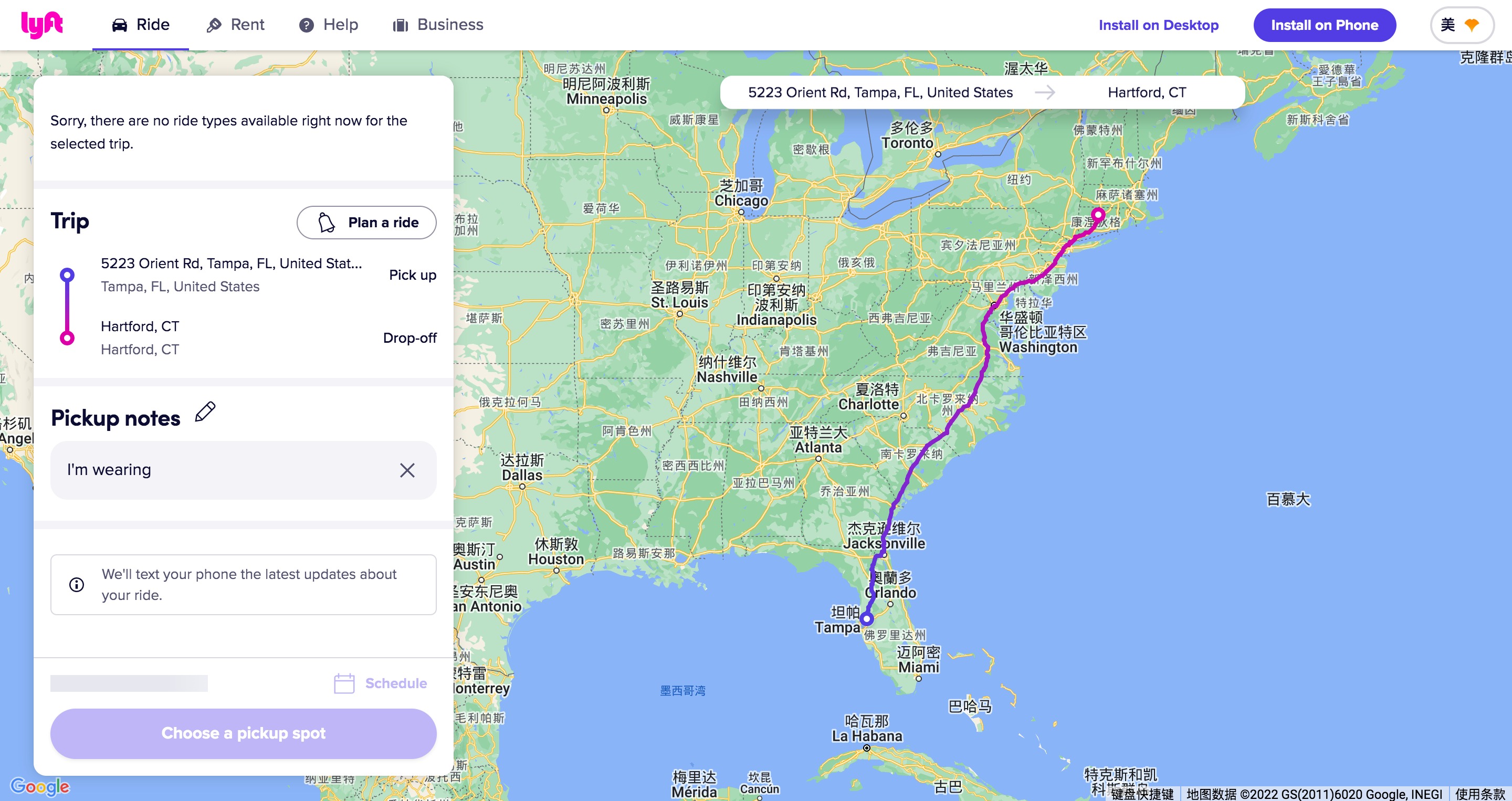Click the pink drop-off marker at Hartford
Screen dimensions: 1512x801
(x=1098, y=214)
